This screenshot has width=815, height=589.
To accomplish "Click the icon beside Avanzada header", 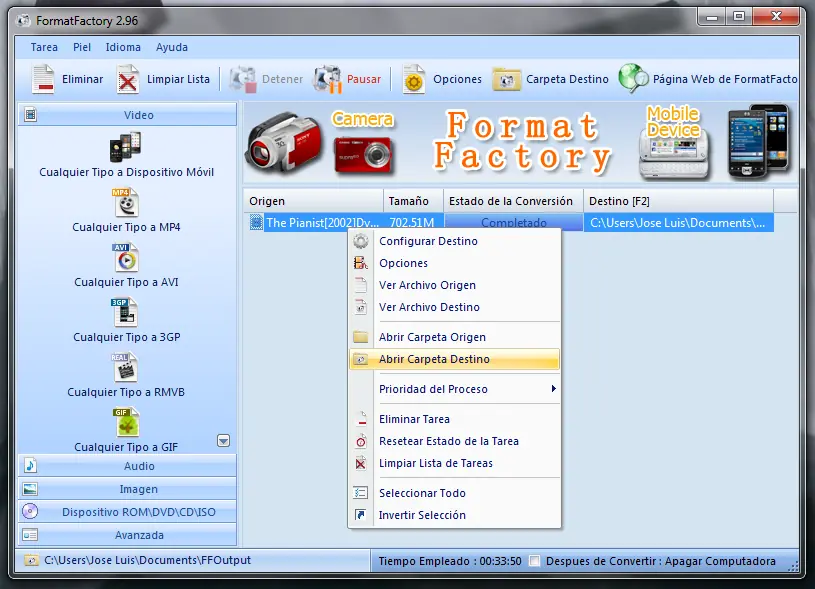I will 30,535.
